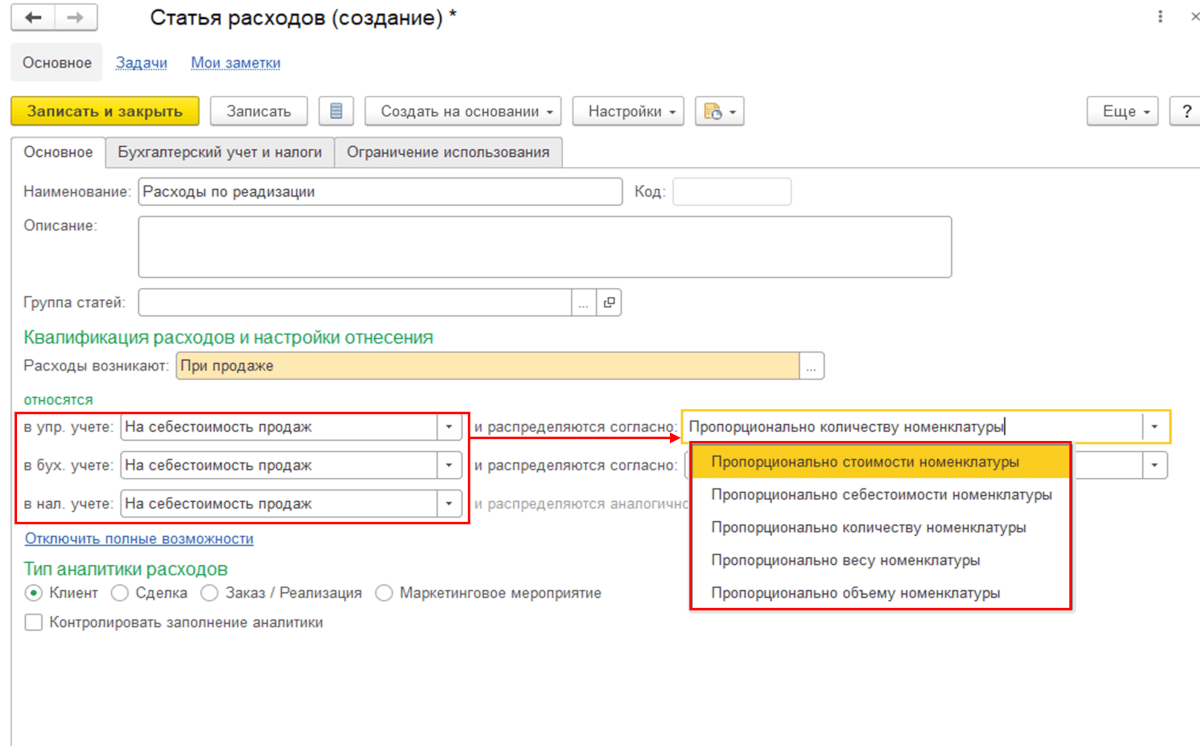Click the forward navigation arrow

[76, 18]
